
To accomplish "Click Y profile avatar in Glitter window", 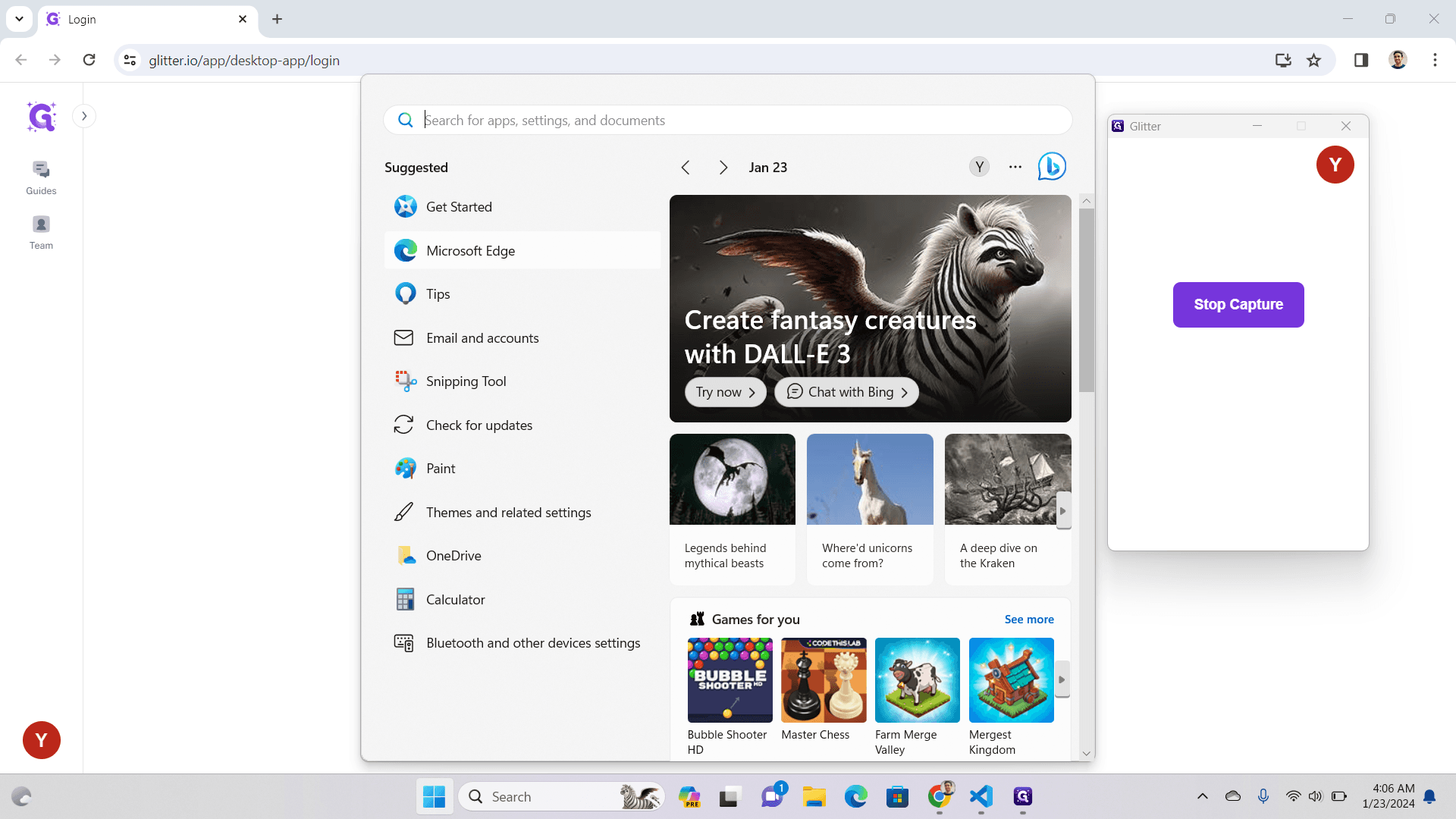I will tap(1335, 165).
